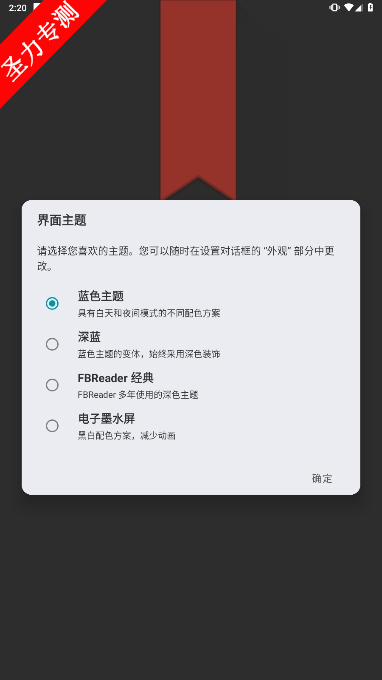Tap the battery status icon
Viewport: 382px width, 680px height.
point(370,7)
